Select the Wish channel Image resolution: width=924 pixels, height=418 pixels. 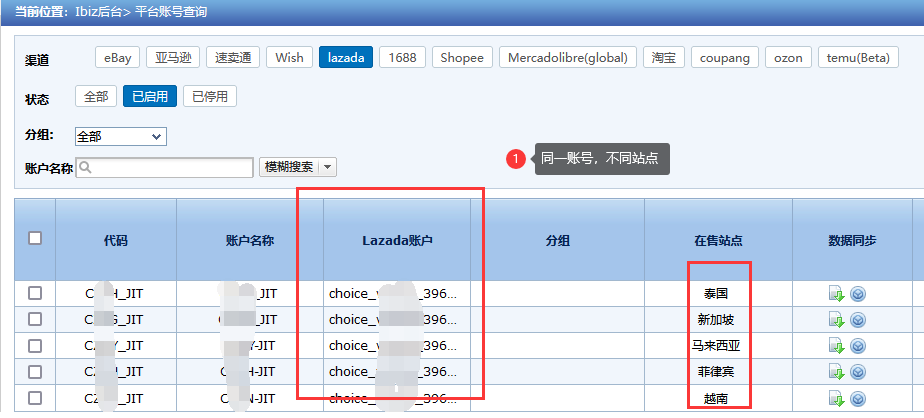click(x=289, y=57)
